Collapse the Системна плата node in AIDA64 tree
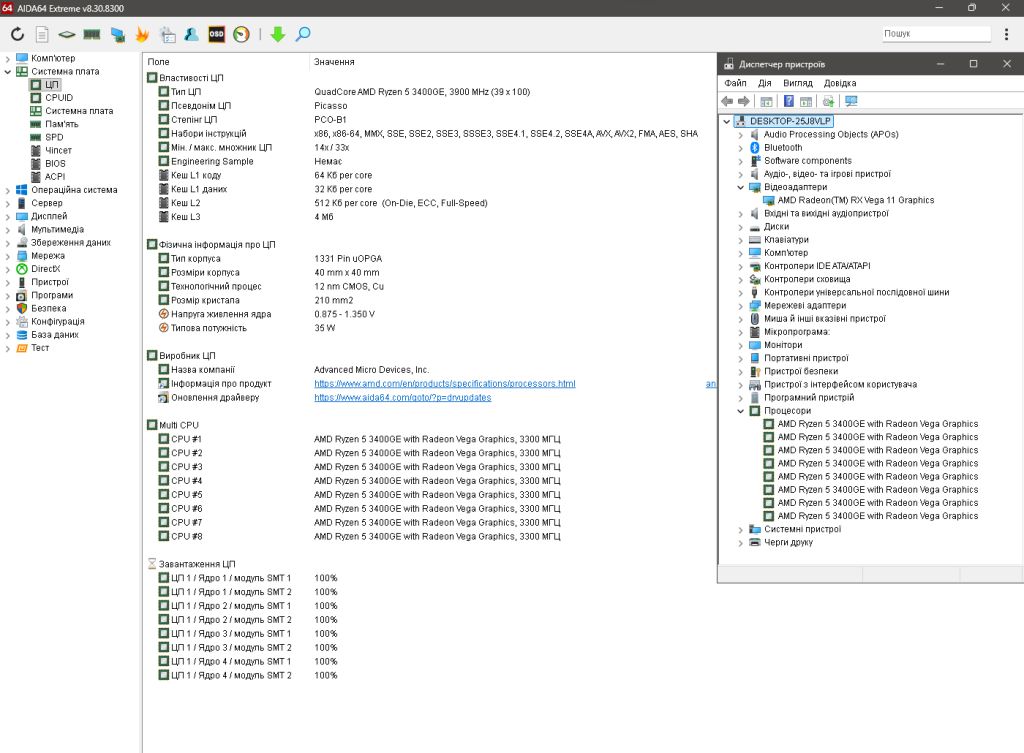This screenshot has height=753, width=1024. pyautogui.click(x=8, y=72)
